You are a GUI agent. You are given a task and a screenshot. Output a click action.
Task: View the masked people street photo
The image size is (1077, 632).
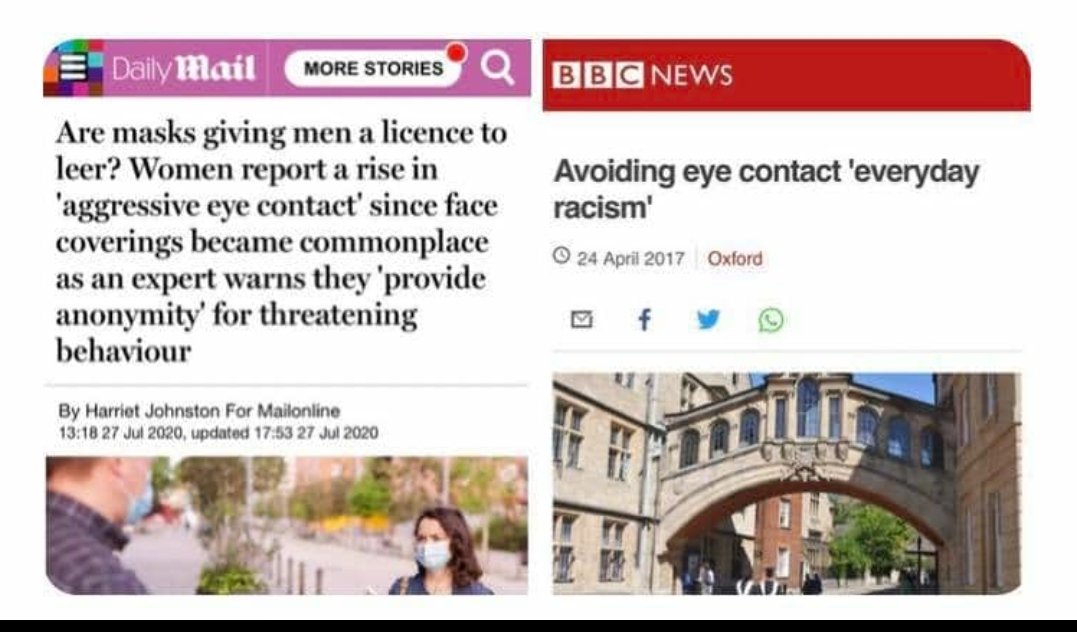click(286, 526)
